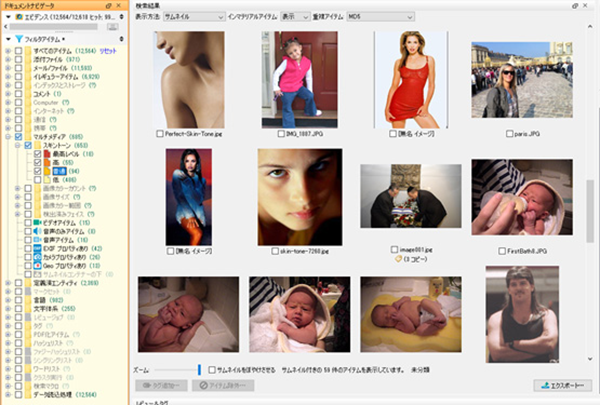
Task: Toggle the サムネイルをぼやけさせる checkbox
Action: [210, 368]
